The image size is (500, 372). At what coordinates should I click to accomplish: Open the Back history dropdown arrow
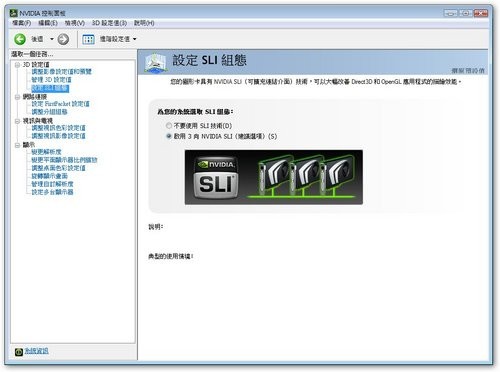click(x=52, y=39)
